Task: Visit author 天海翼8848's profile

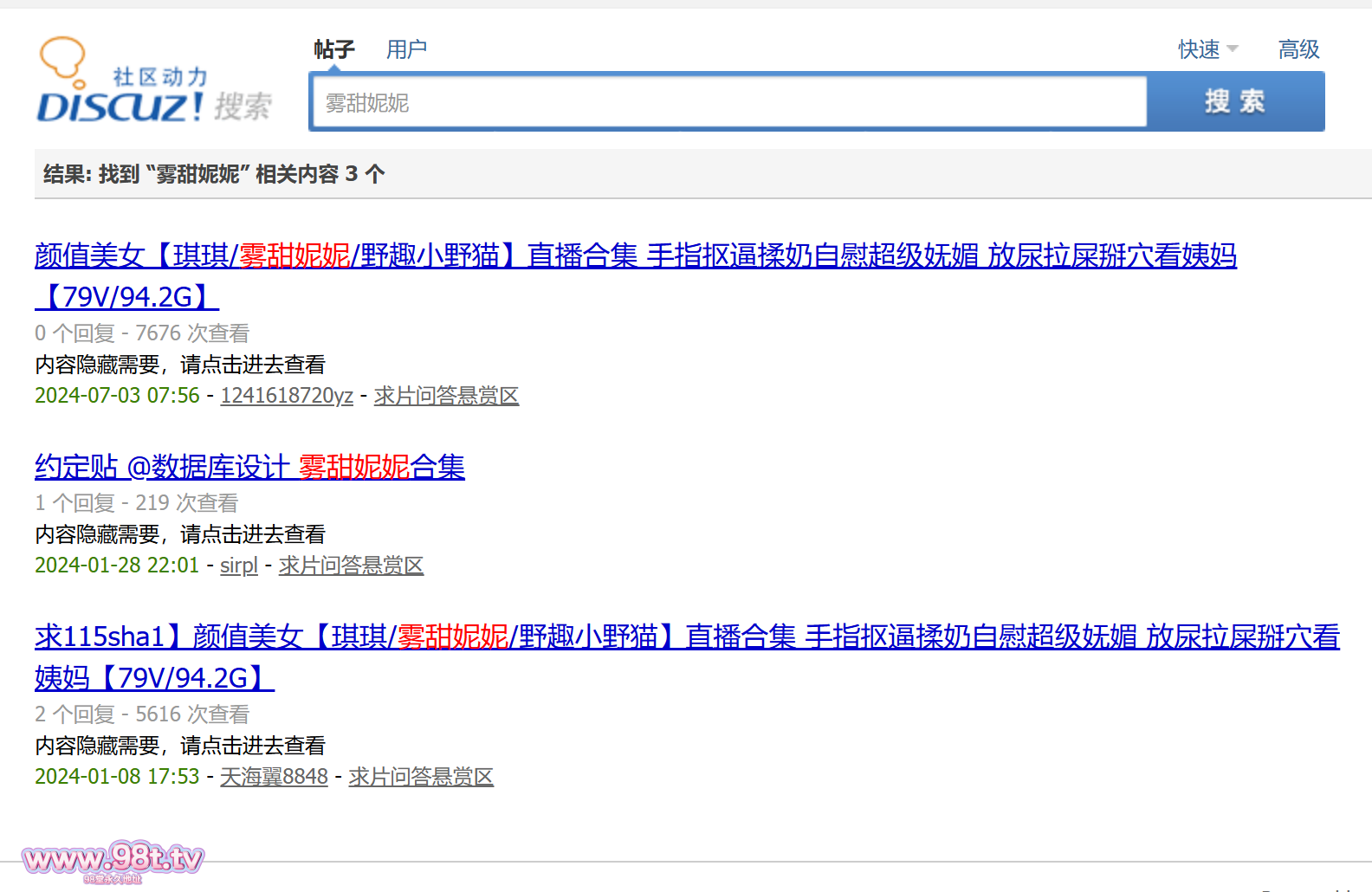Action: (x=274, y=777)
